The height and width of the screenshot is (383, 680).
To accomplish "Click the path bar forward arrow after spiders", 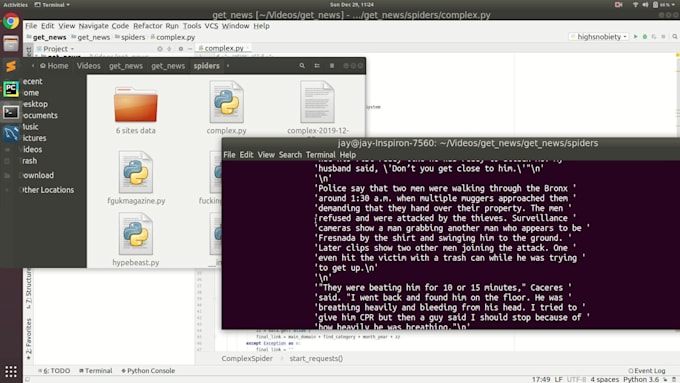I will tap(228, 65).
